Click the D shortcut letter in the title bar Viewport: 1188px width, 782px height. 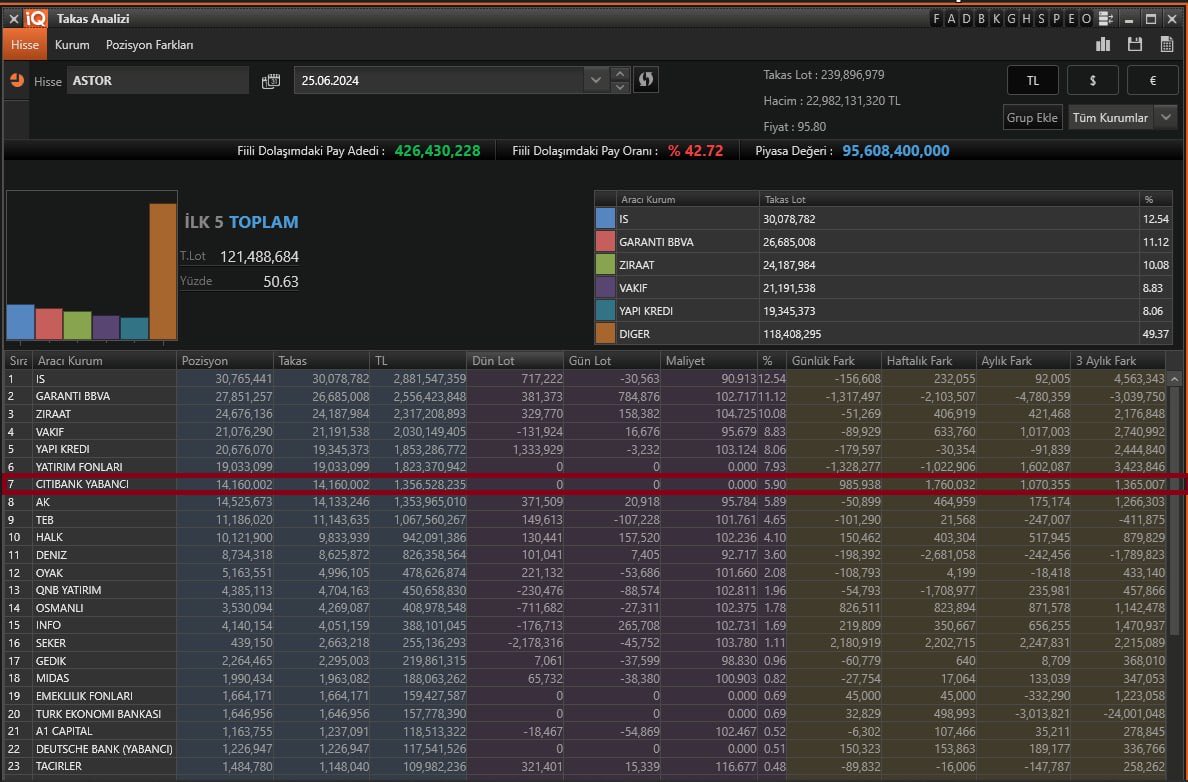[966, 19]
